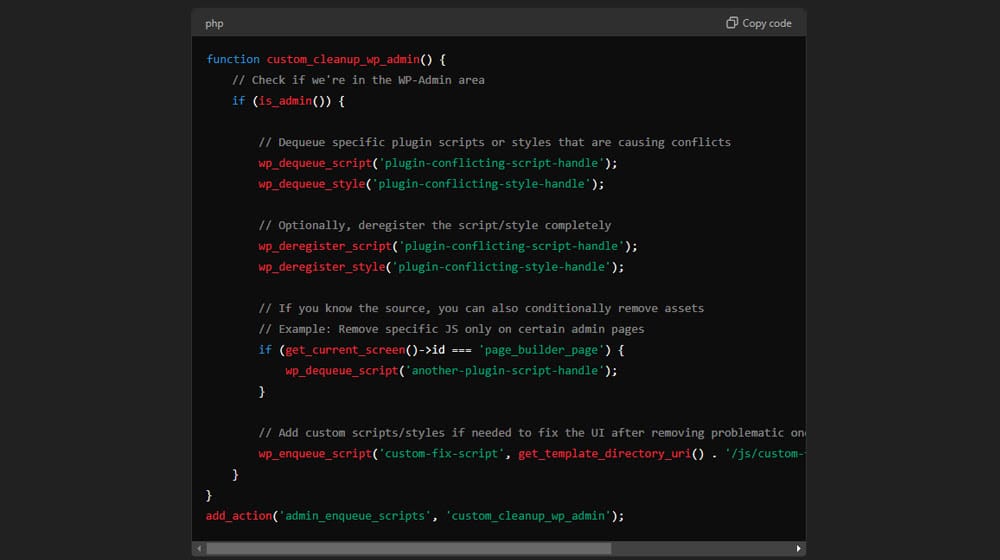The height and width of the screenshot is (560, 1000).
Task: Click the 'custom-fix-script' string
Action: point(441,453)
